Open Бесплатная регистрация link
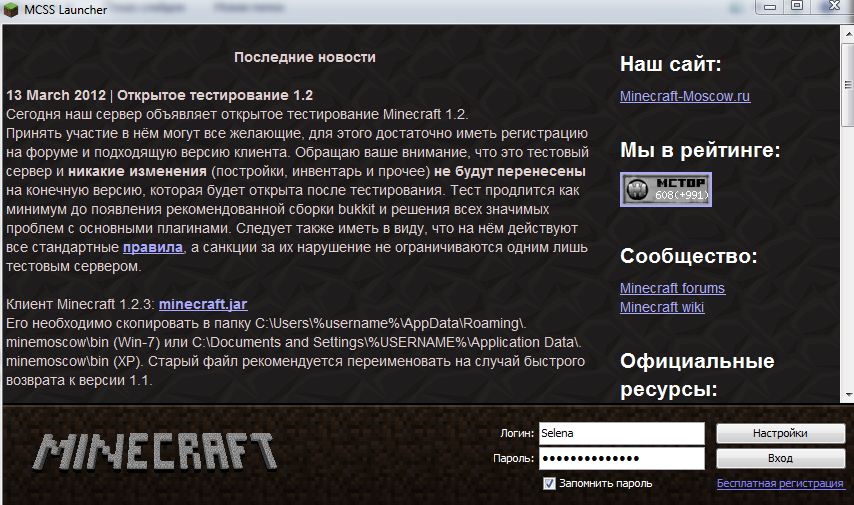The height and width of the screenshot is (505, 854). click(x=780, y=483)
